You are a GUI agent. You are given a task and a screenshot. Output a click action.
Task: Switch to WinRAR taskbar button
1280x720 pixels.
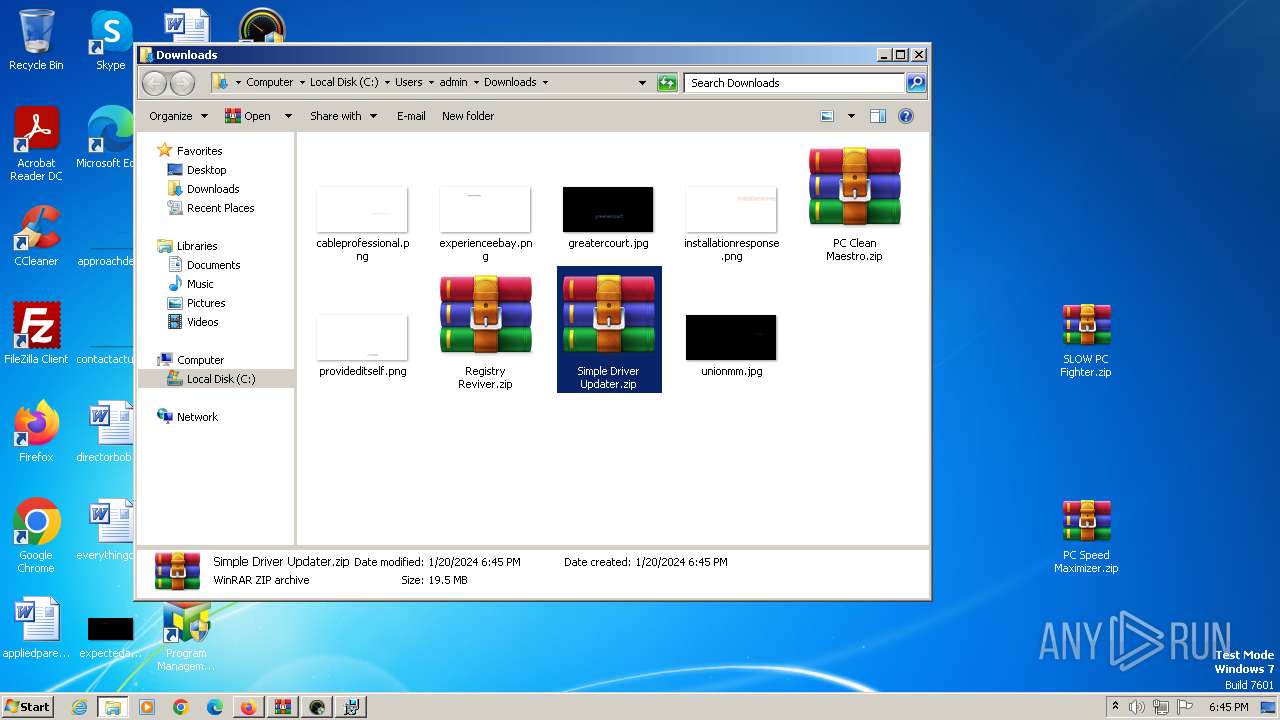(283, 707)
